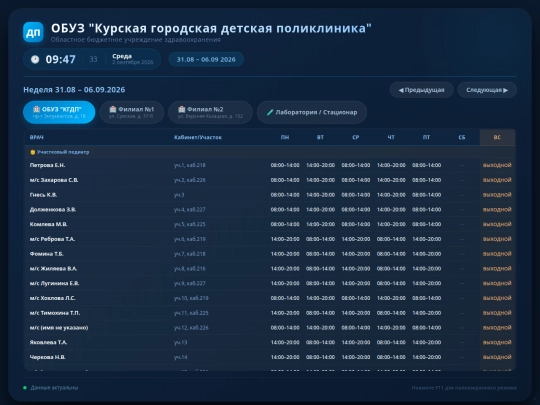Click the clock icon beside 09:47
The height and width of the screenshot is (405, 540).
(35, 59)
